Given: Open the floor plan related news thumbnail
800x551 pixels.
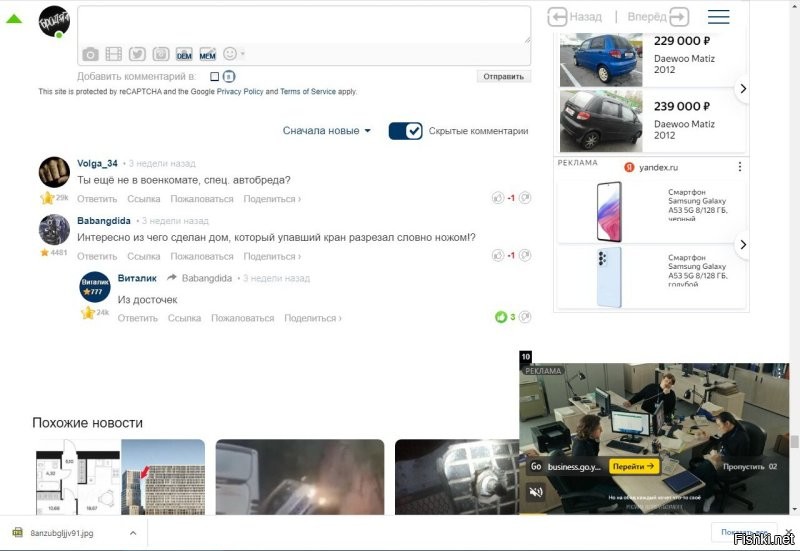Looking at the screenshot, I should pyautogui.click(x=120, y=477).
